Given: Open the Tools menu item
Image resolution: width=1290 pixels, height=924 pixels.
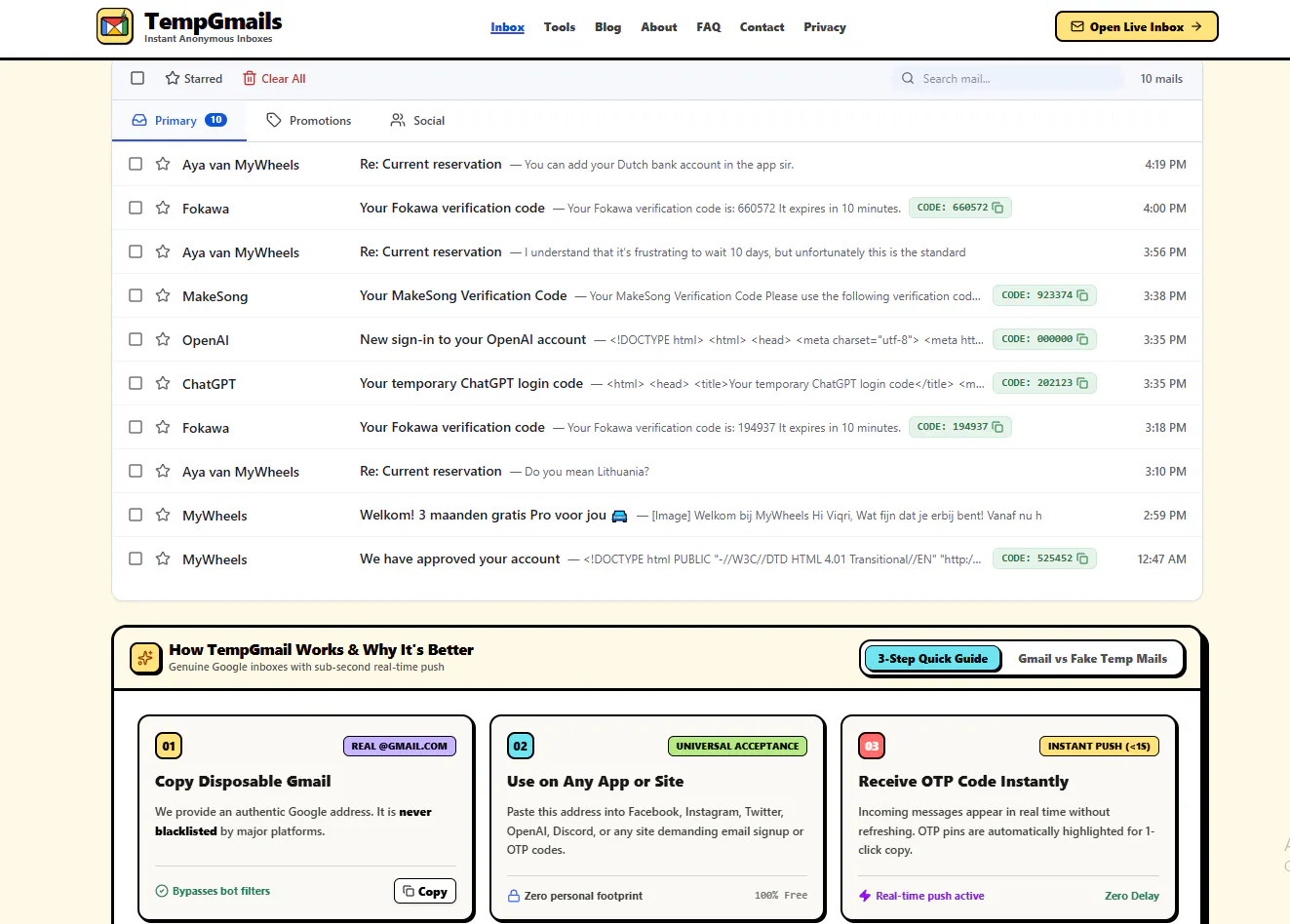Looking at the screenshot, I should coord(560,27).
